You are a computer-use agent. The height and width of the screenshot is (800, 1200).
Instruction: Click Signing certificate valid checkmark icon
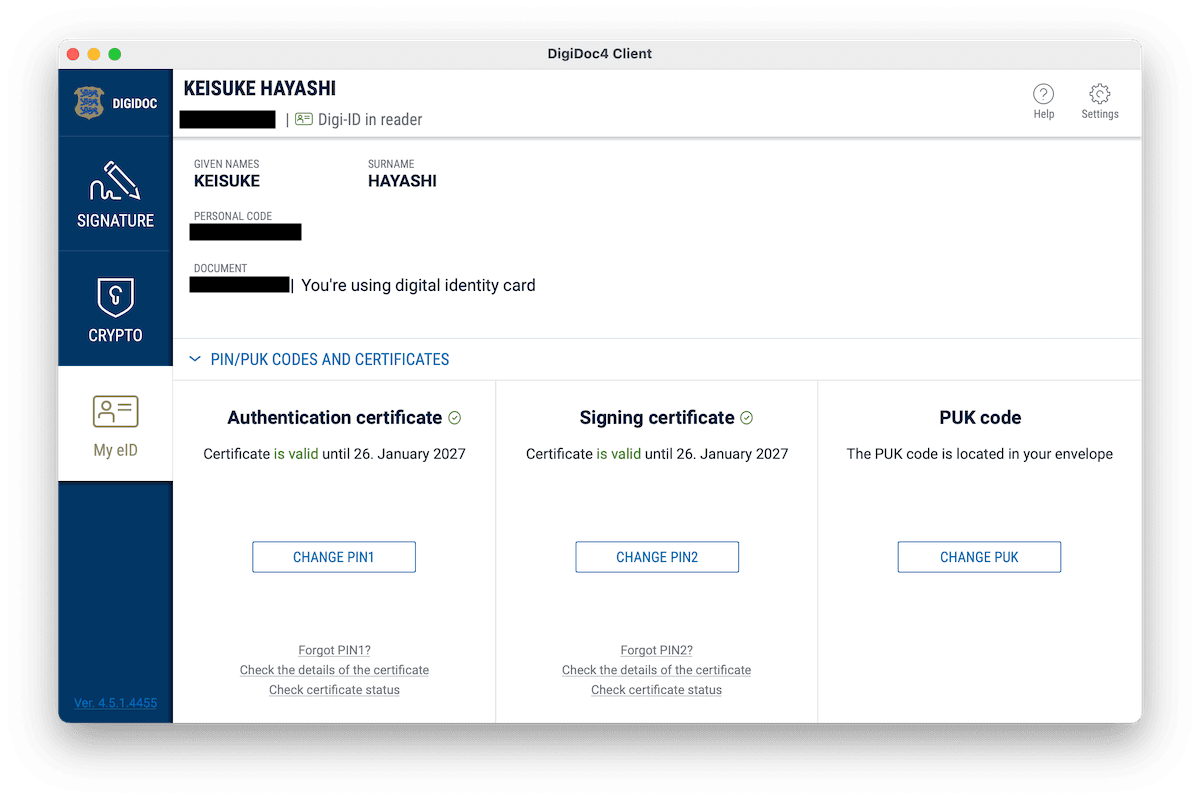pos(746,418)
